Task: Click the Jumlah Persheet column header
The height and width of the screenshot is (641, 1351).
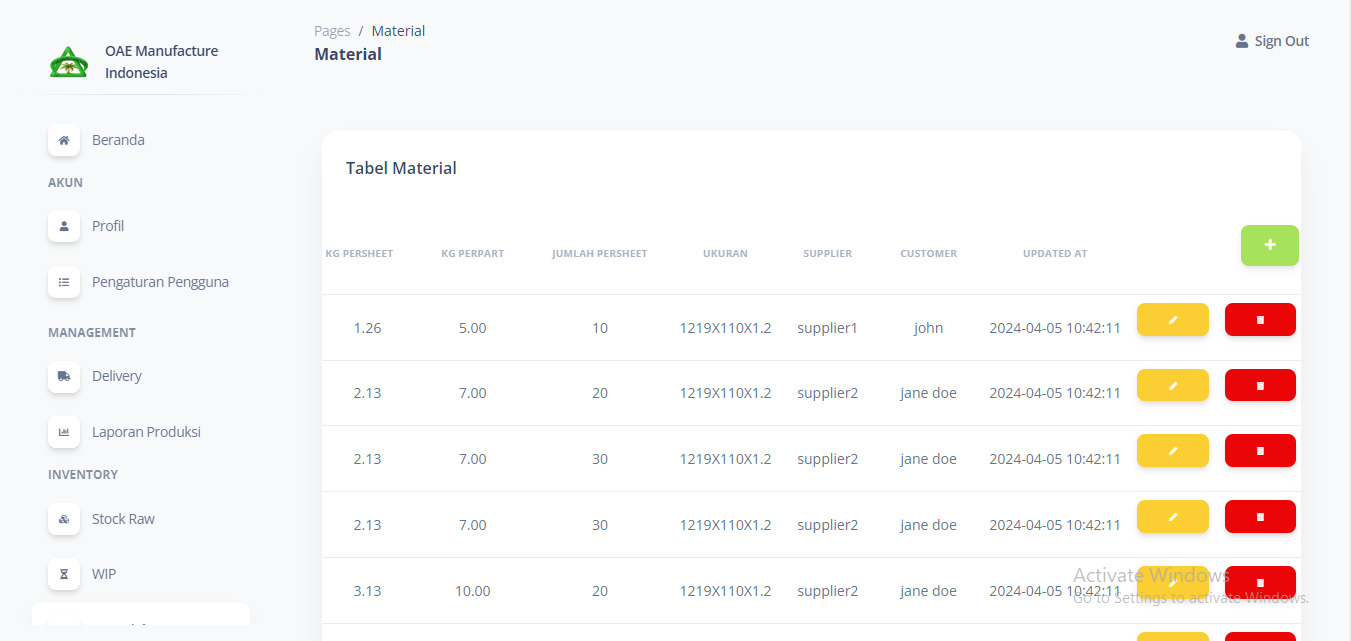Action: 599,254
